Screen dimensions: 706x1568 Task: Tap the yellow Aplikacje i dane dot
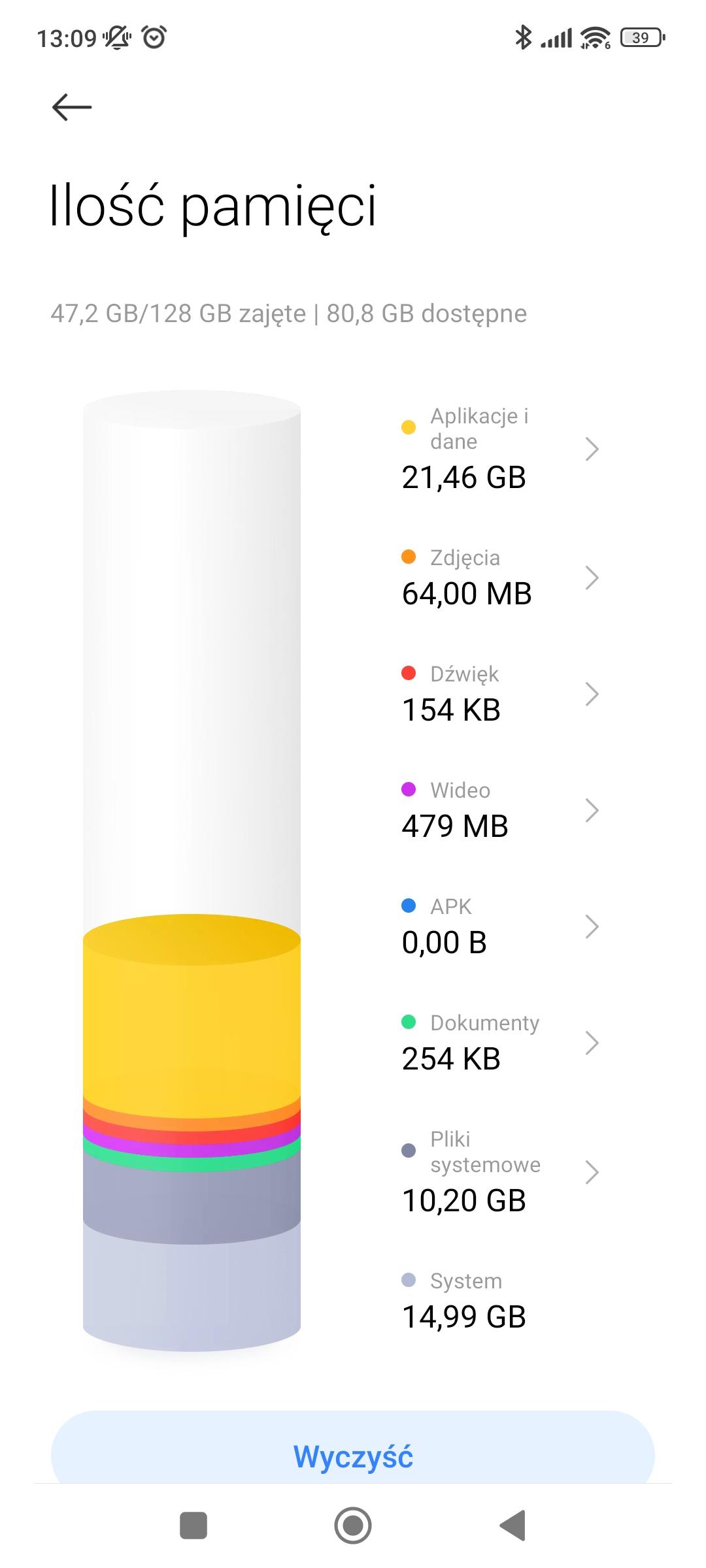tap(409, 427)
